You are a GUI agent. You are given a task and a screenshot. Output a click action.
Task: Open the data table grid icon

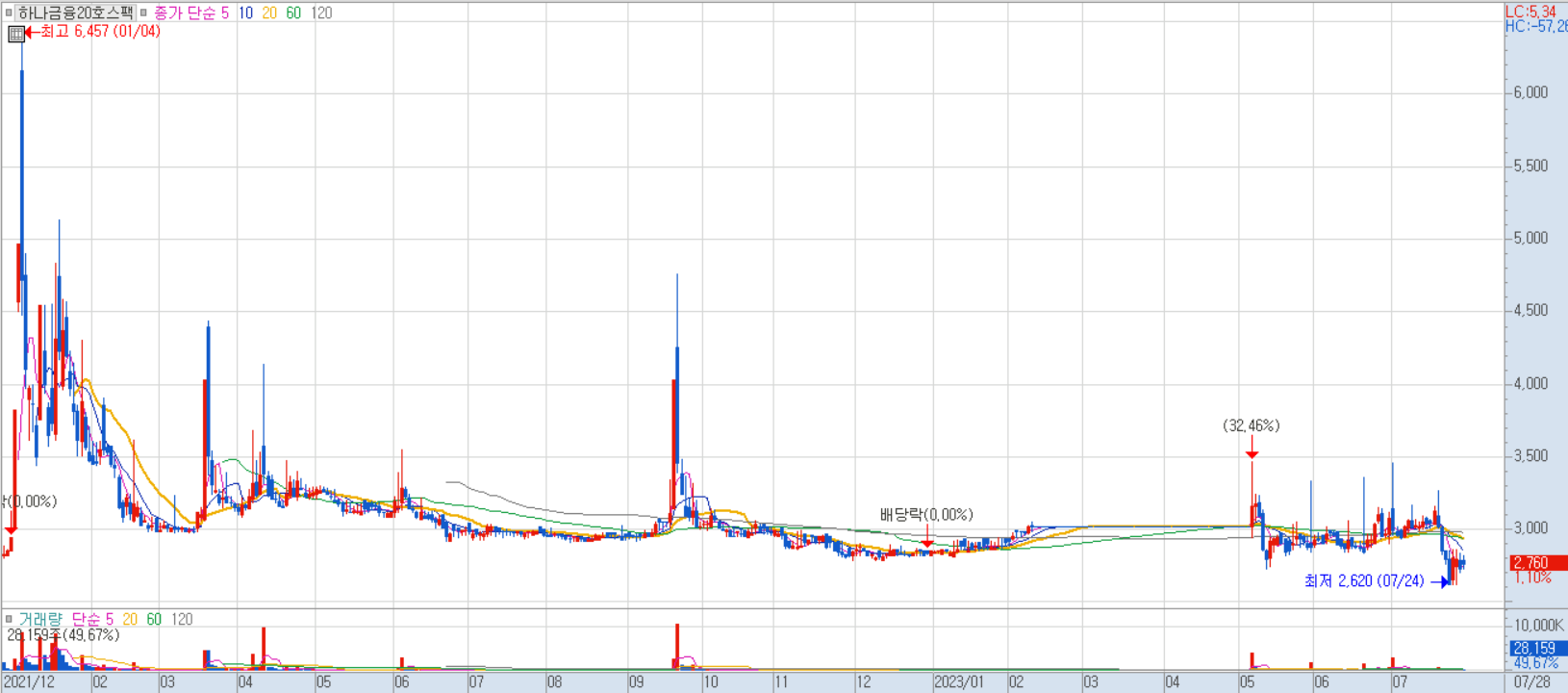point(16,34)
